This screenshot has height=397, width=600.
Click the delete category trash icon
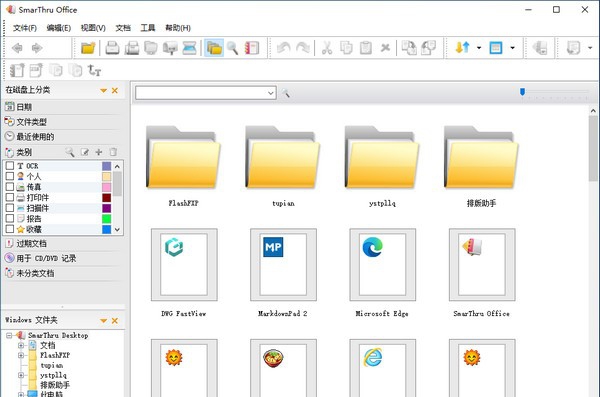tap(113, 152)
